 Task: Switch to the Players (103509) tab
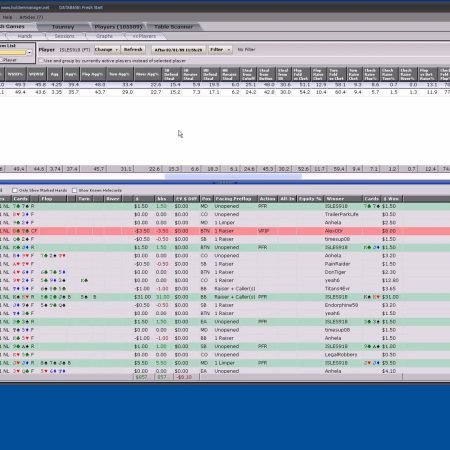(118, 27)
